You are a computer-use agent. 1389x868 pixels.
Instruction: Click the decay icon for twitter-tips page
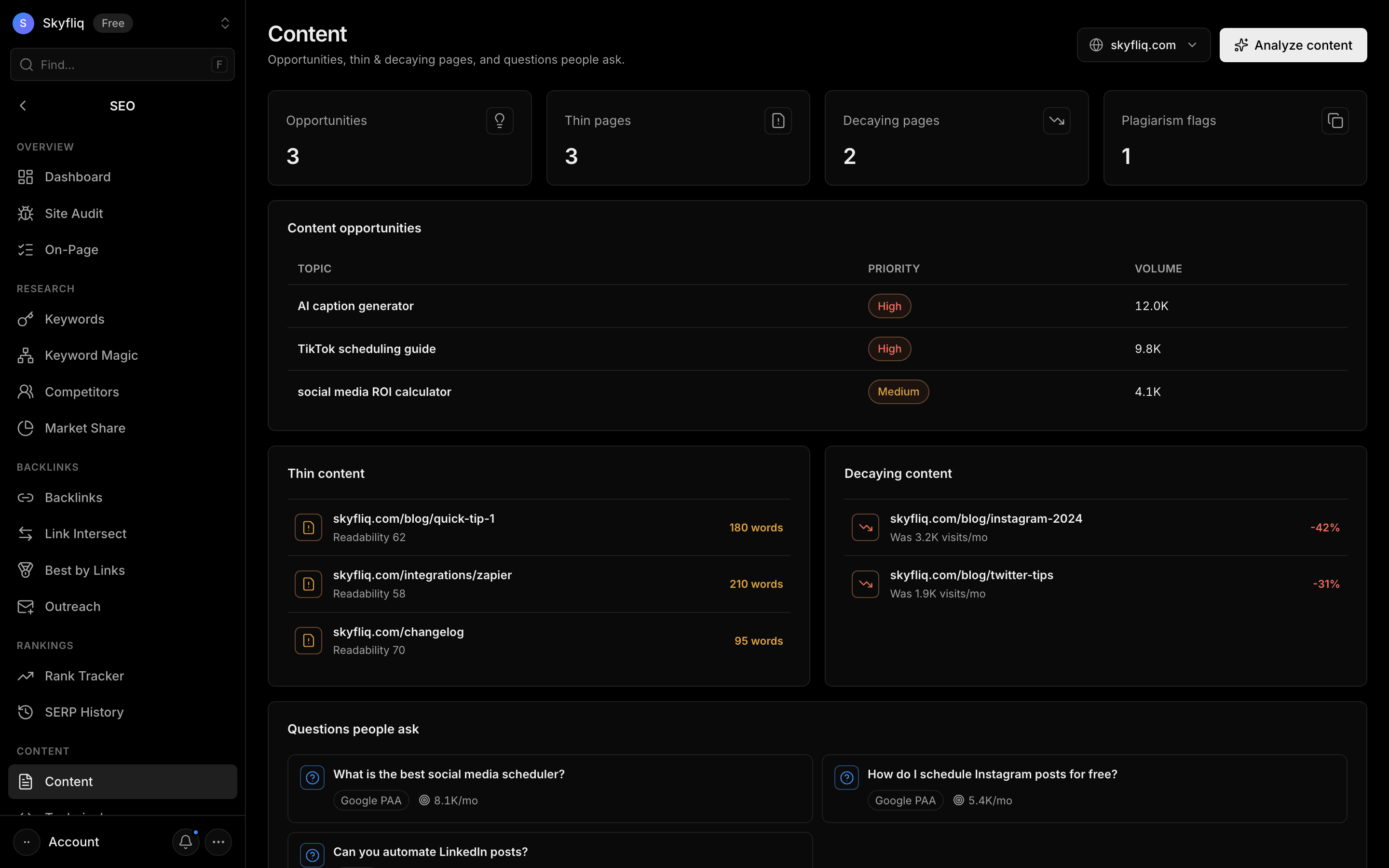click(866, 584)
